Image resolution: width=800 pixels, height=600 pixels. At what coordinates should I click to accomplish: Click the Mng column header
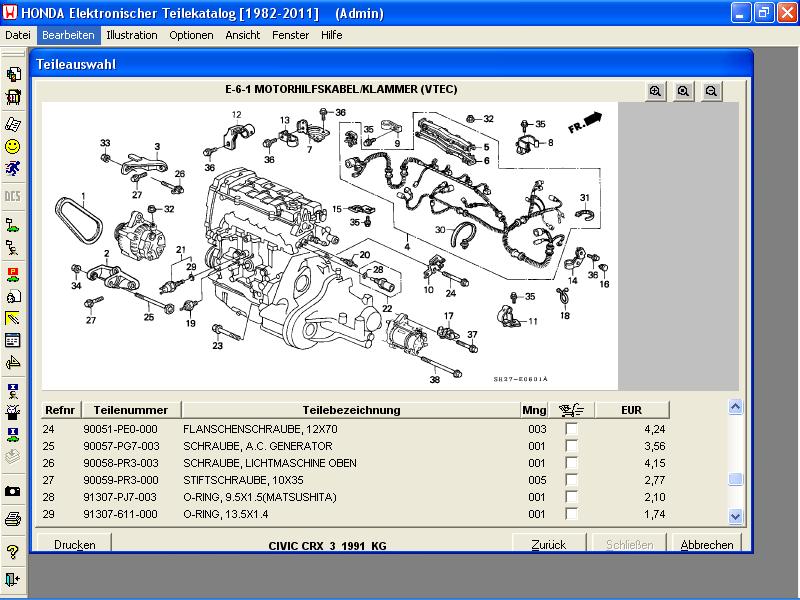(x=534, y=410)
